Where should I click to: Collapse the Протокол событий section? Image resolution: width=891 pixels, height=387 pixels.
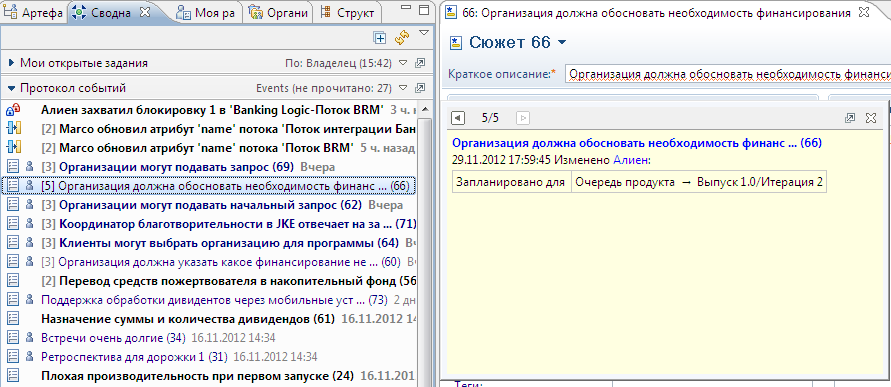pyautogui.click(x=11, y=88)
